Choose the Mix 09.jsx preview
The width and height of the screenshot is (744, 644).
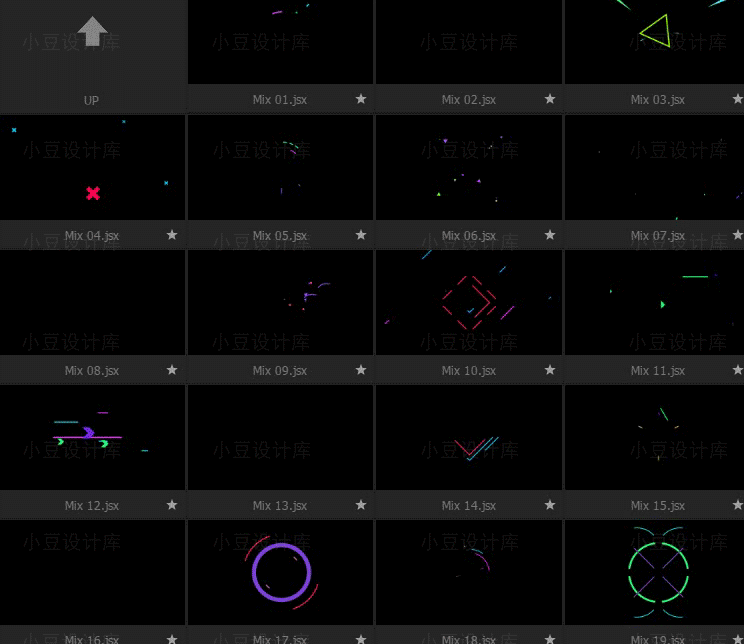280,302
